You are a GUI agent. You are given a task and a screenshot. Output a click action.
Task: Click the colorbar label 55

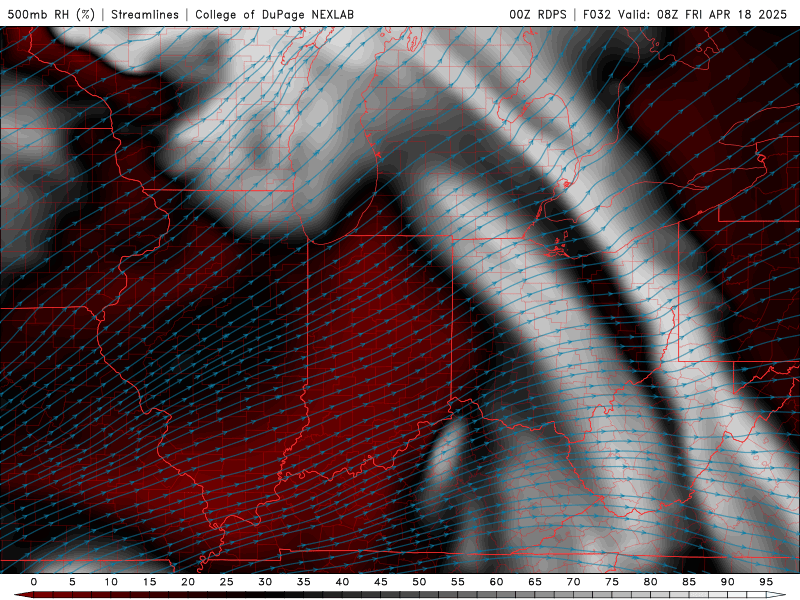point(458,582)
